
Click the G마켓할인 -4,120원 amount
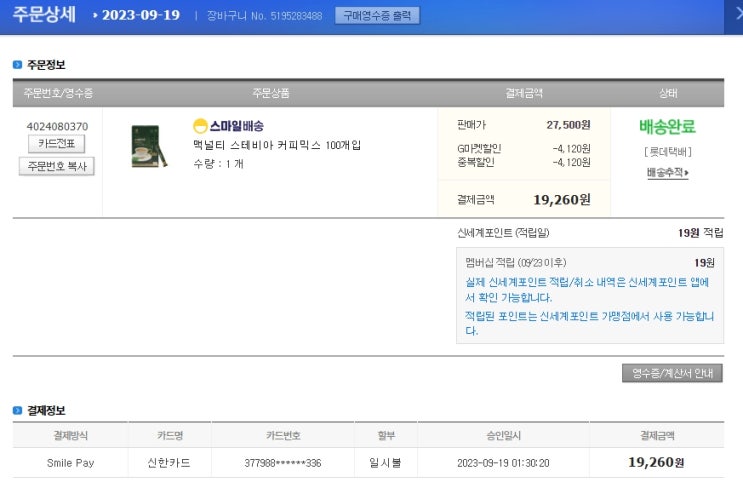click(x=571, y=149)
